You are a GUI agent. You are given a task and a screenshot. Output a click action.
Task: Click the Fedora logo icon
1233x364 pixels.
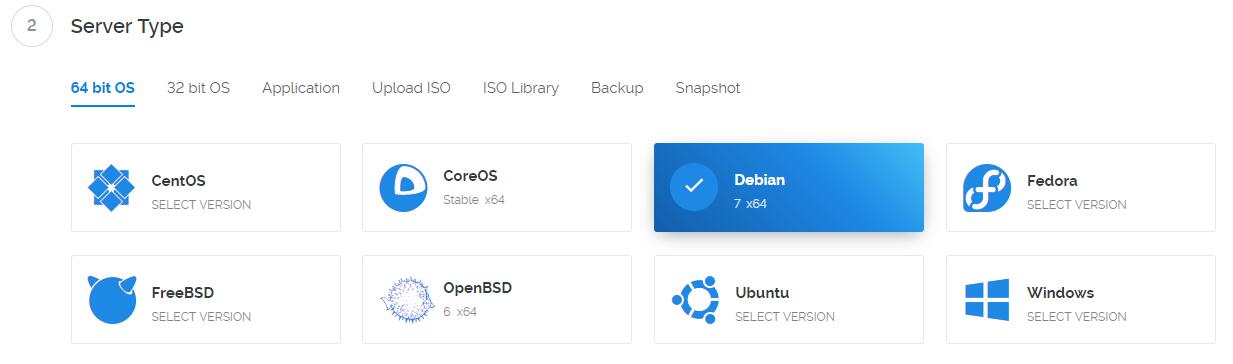(x=987, y=188)
